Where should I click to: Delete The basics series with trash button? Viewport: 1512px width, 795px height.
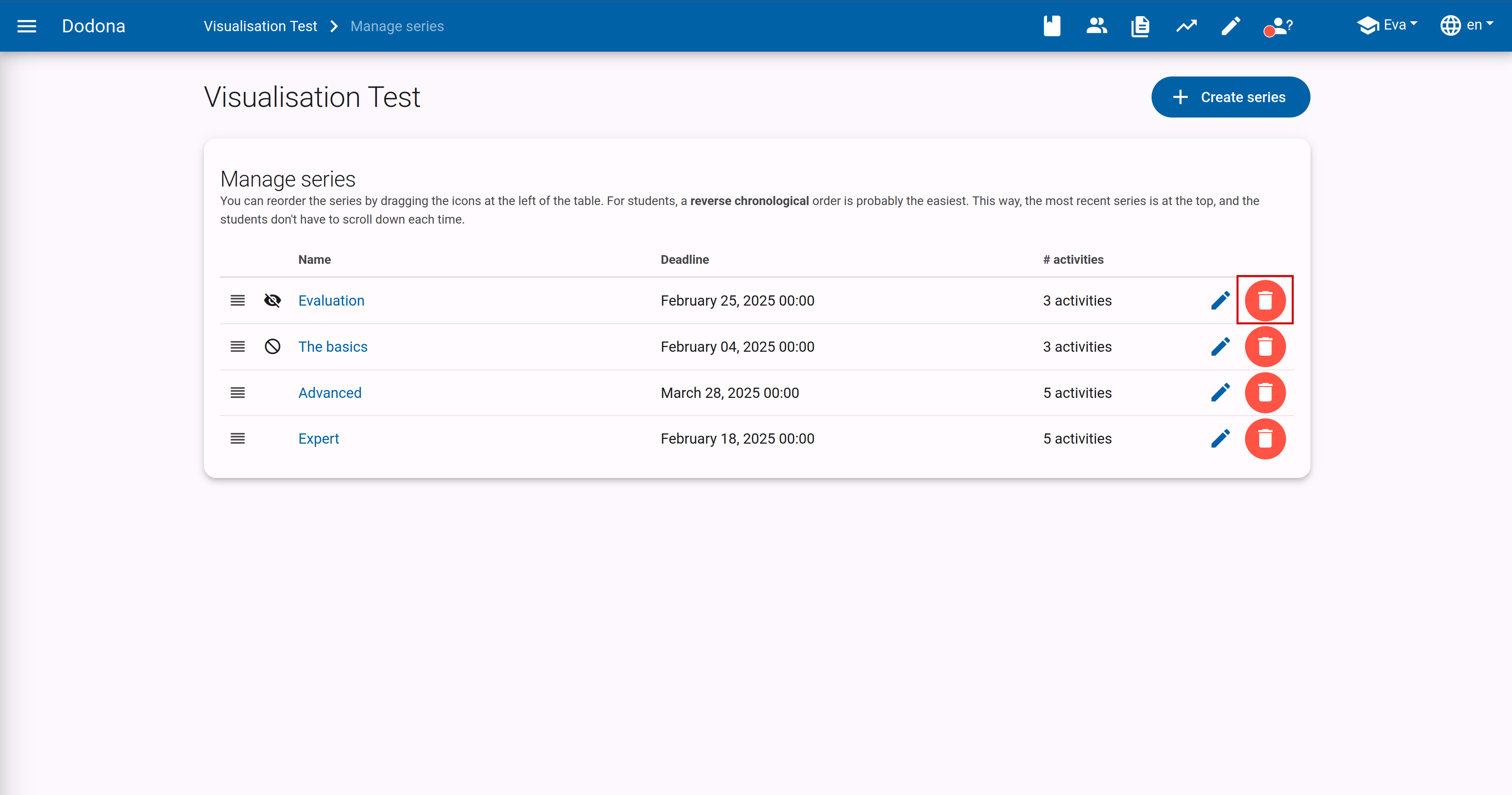(1265, 346)
